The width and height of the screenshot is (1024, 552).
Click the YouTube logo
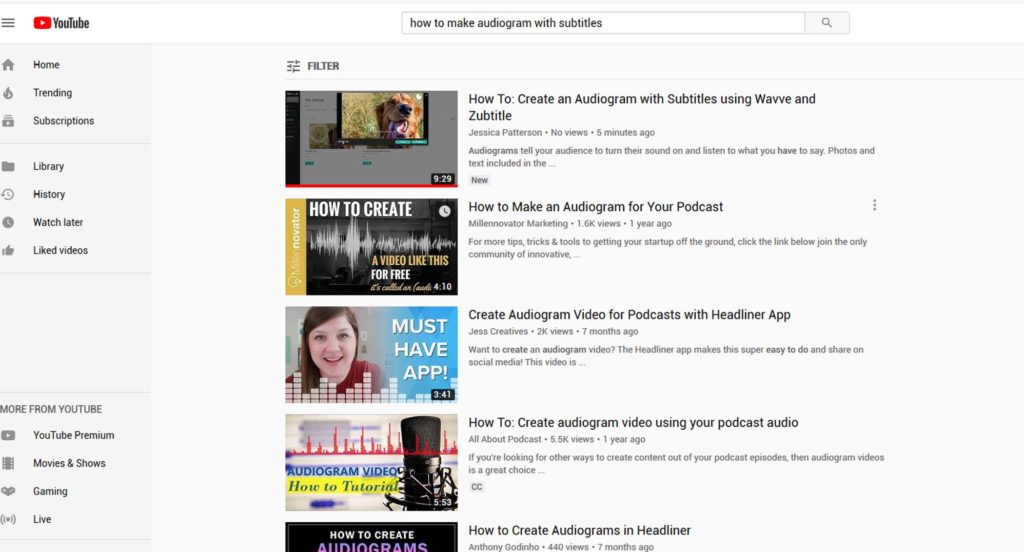tap(61, 23)
